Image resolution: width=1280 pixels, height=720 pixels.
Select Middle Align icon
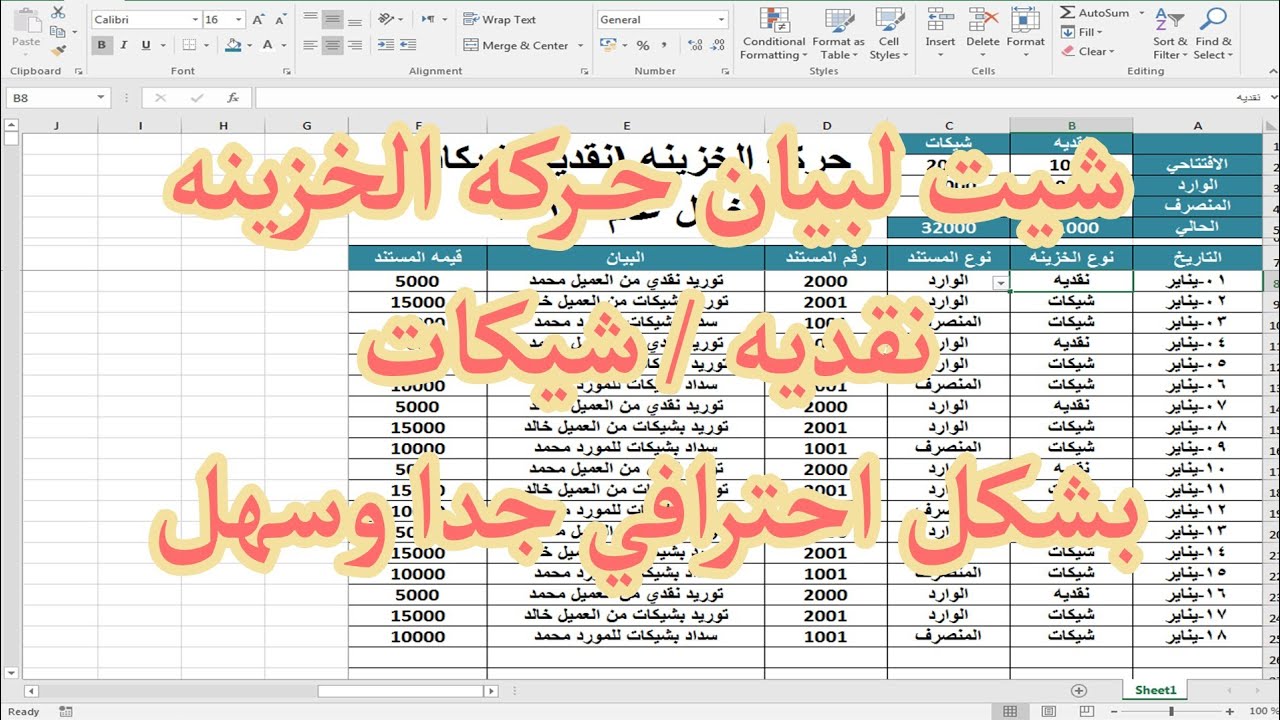point(332,19)
